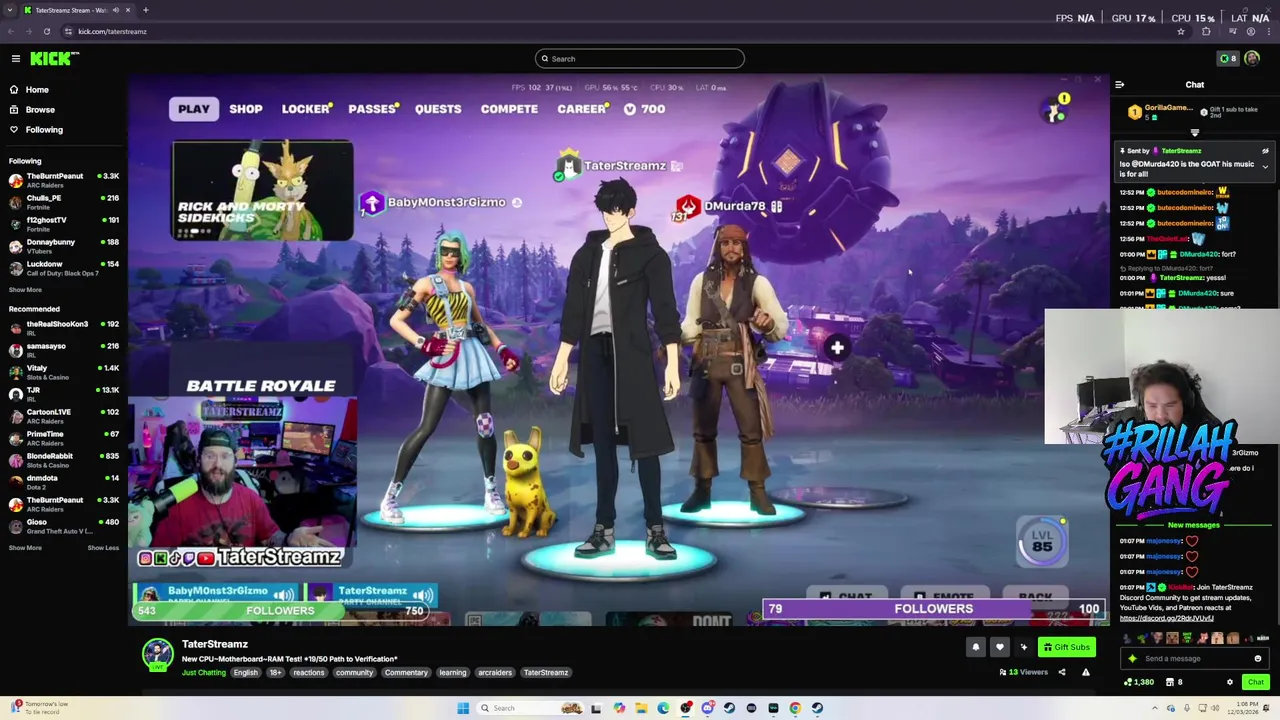The width and height of the screenshot is (1280, 720).
Task: Hide the pinned message eye icon
Action: [1265, 151]
